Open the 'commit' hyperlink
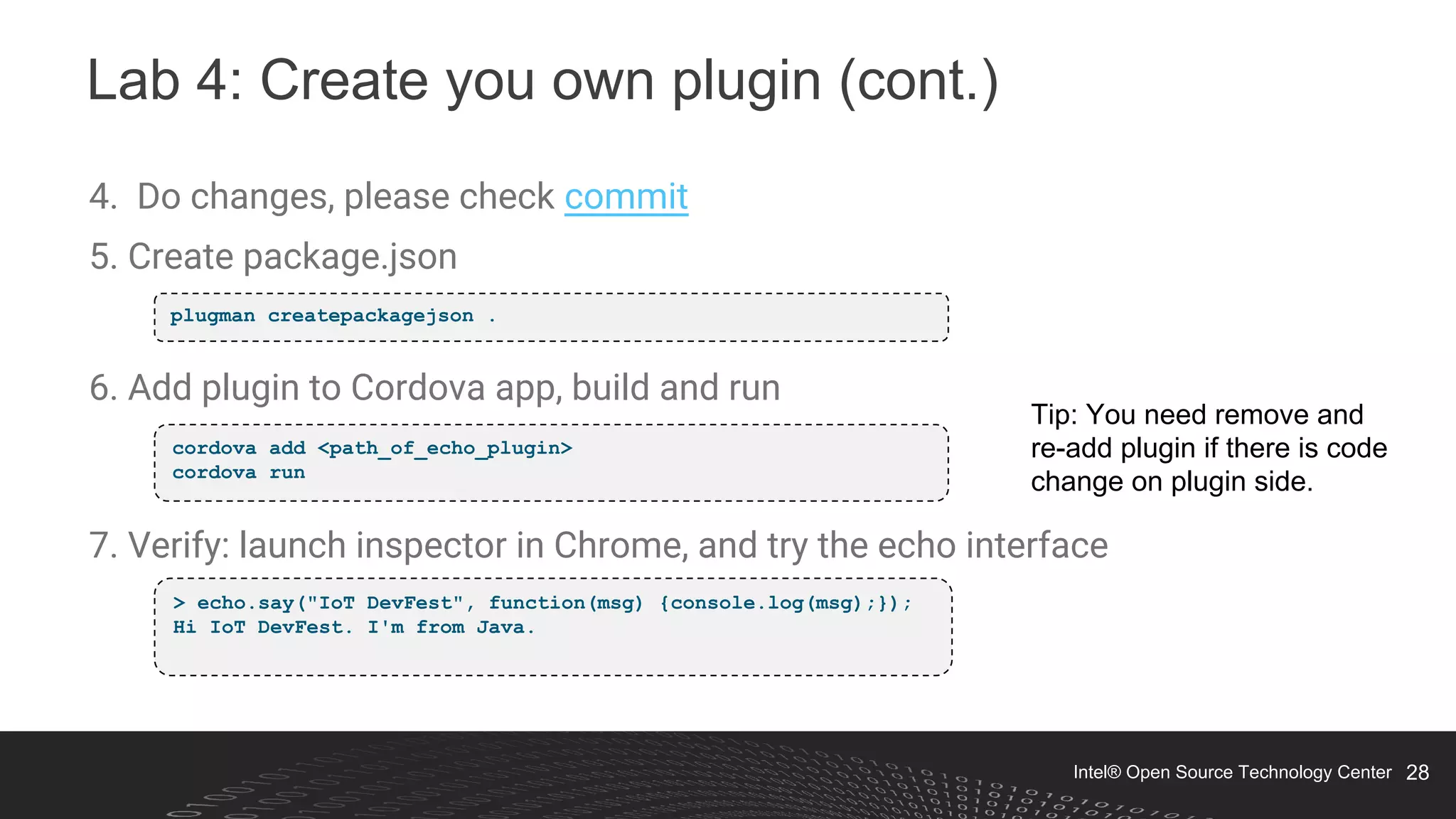 pyautogui.click(x=626, y=197)
